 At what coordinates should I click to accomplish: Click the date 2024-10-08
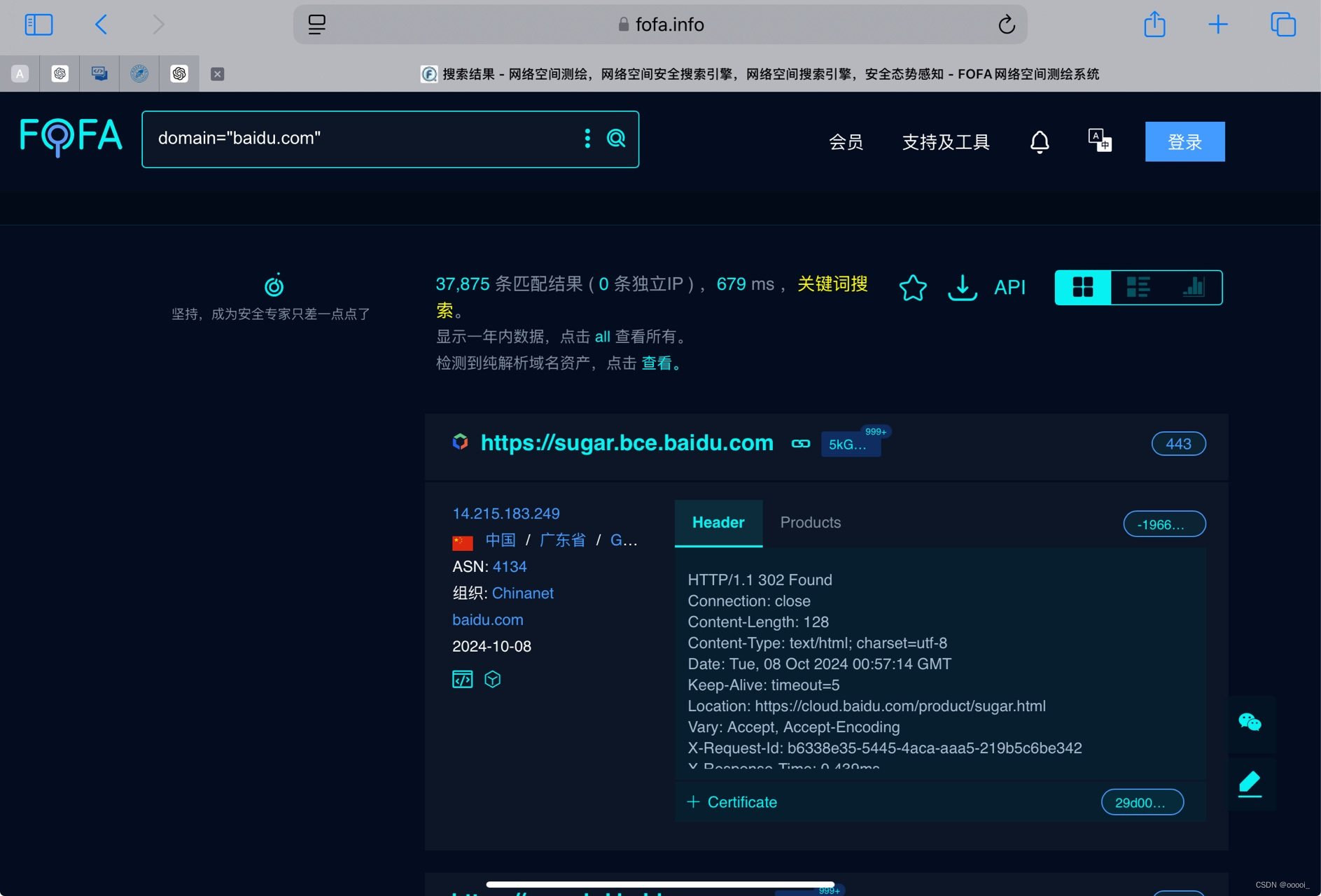[x=491, y=647]
